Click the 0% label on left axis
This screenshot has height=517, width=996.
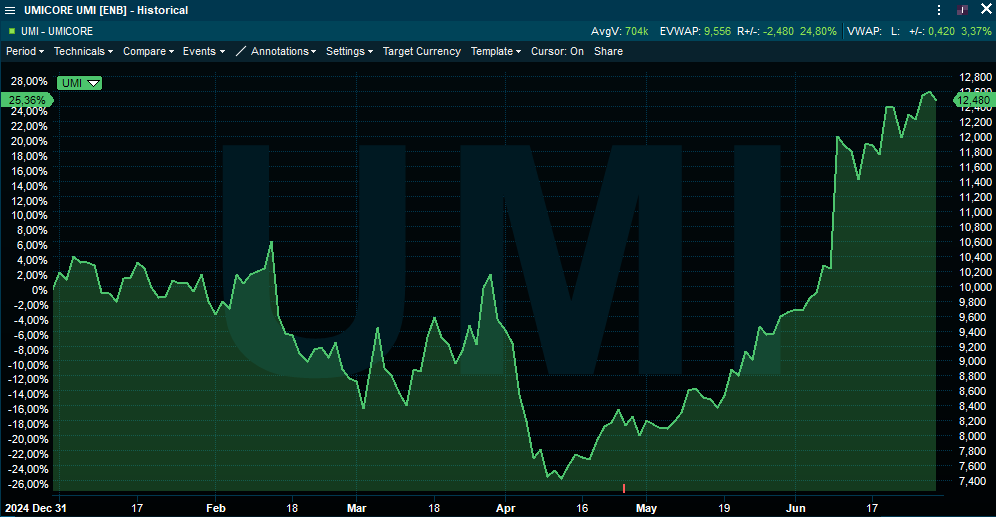tap(39, 290)
